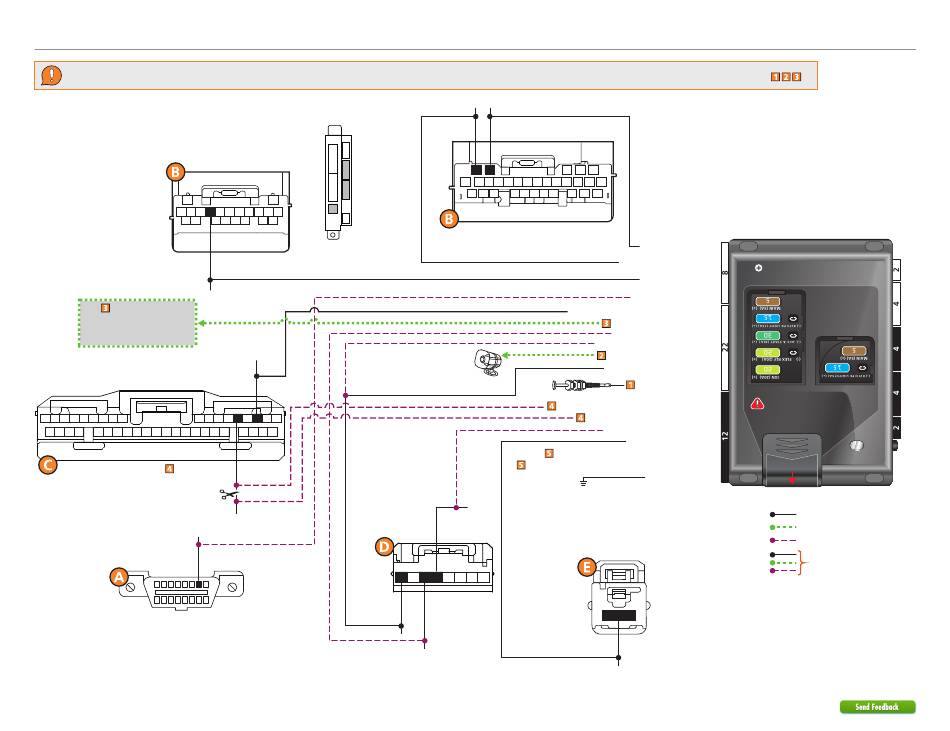The width and height of the screenshot is (950, 731).
Task: Select the orange A connector badge
Action: coord(119,577)
